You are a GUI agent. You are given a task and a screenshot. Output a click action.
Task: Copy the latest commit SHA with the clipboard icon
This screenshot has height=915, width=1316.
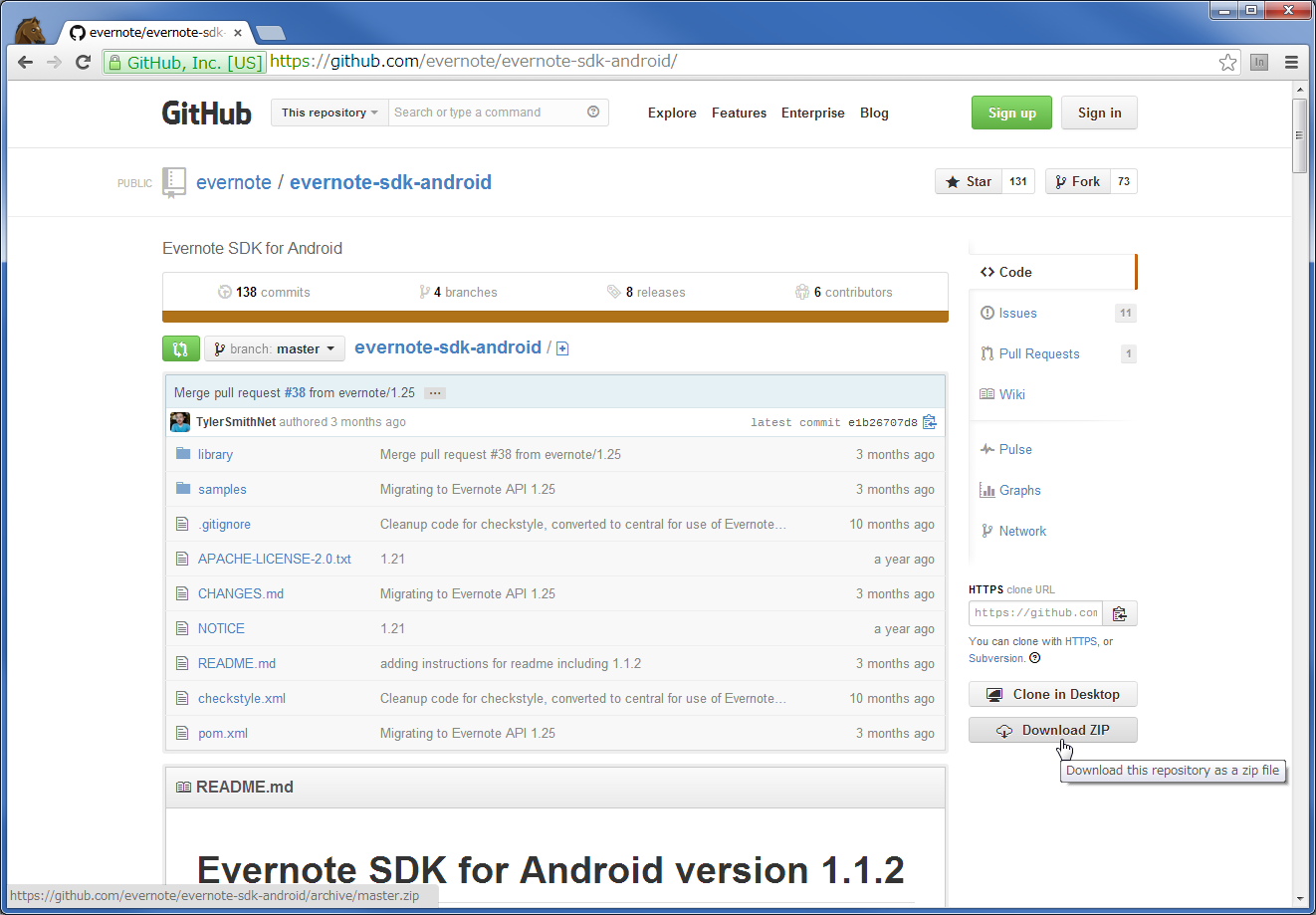pos(929,422)
